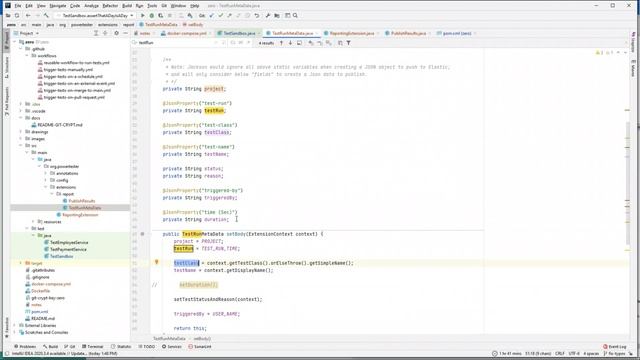Screen dimensions: 640x360
Task: Click the Git update project arrow icon
Action: point(211,16)
